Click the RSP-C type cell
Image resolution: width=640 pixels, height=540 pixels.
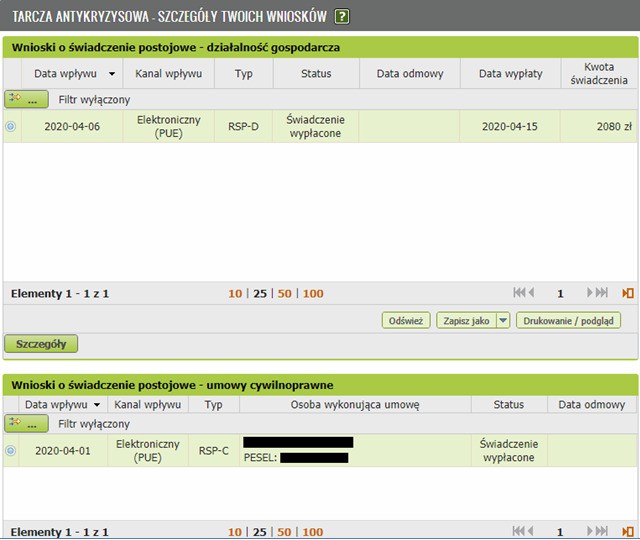pyautogui.click(x=213, y=451)
